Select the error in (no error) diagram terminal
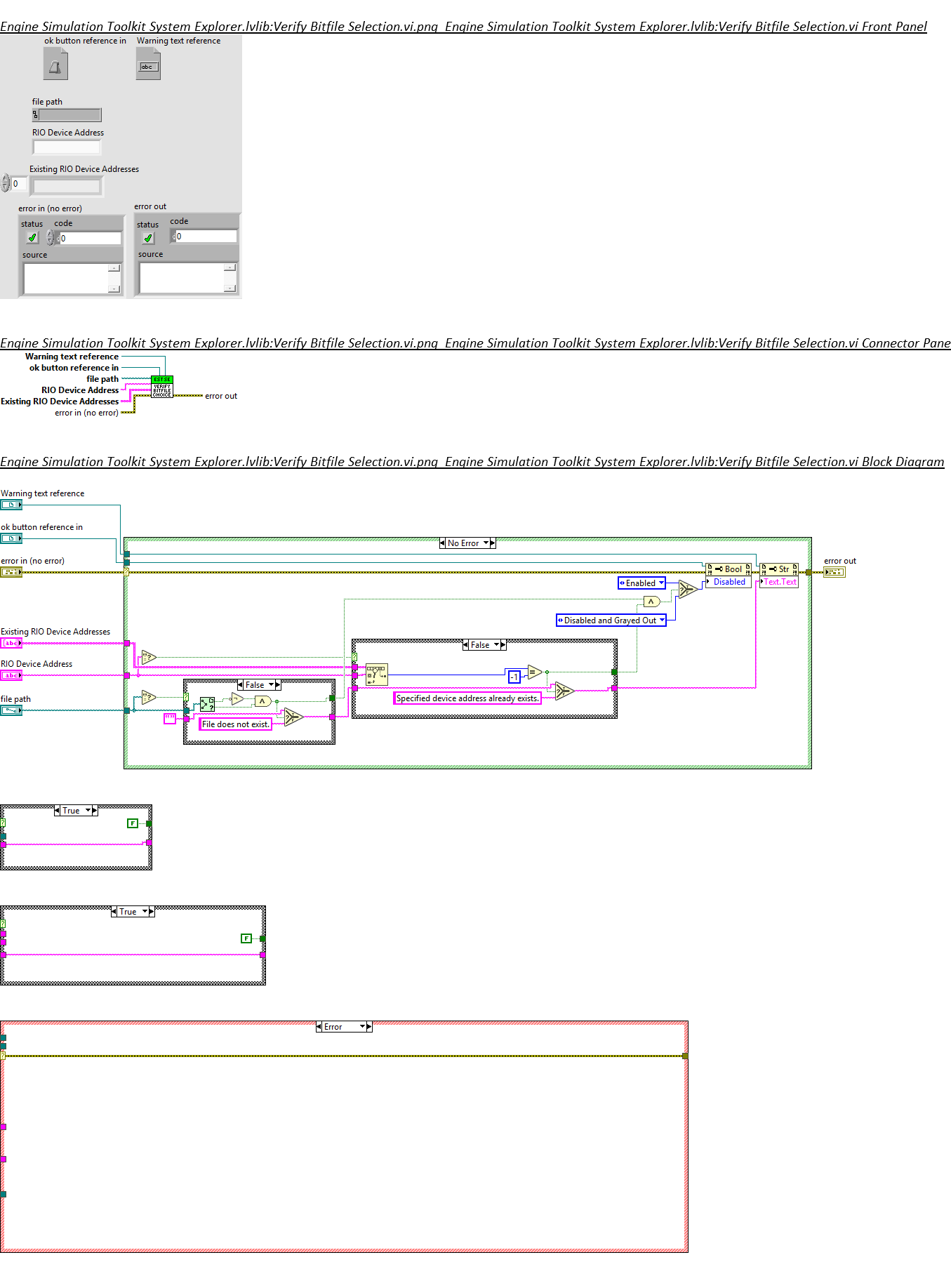Screen dimensions: 951x1288 tap(11, 572)
